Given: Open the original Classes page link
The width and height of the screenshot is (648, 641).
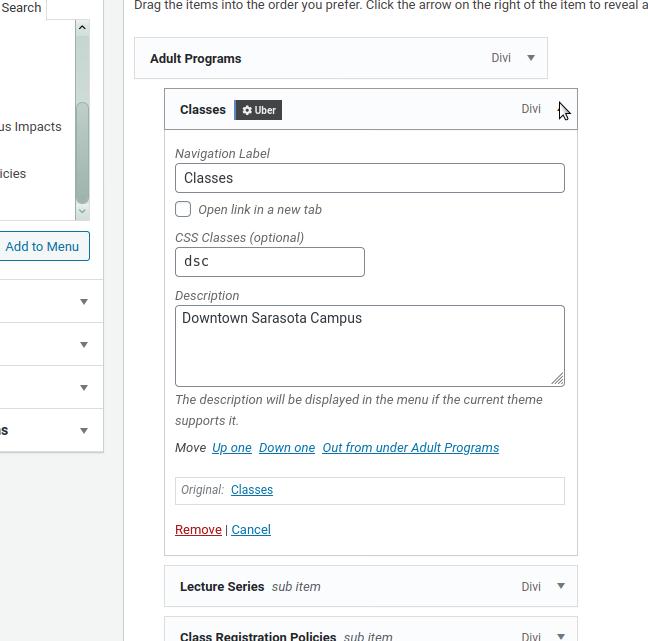Looking at the screenshot, I should click(252, 490).
